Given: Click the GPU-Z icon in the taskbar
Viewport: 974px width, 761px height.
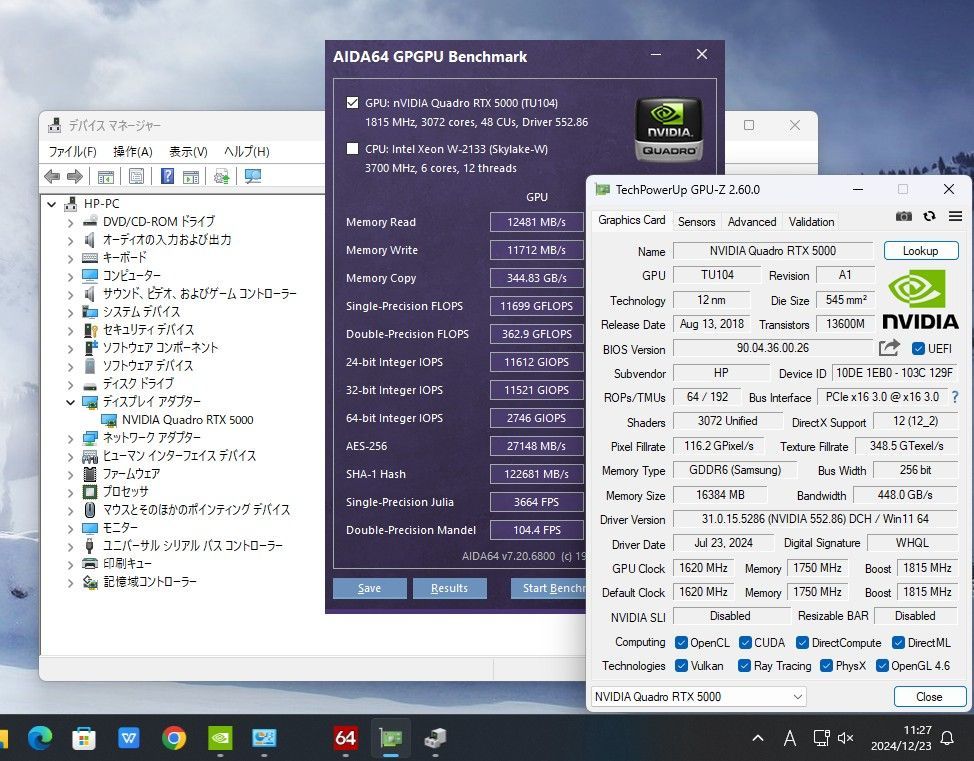Looking at the screenshot, I should pyautogui.click(x=391, y=738).
